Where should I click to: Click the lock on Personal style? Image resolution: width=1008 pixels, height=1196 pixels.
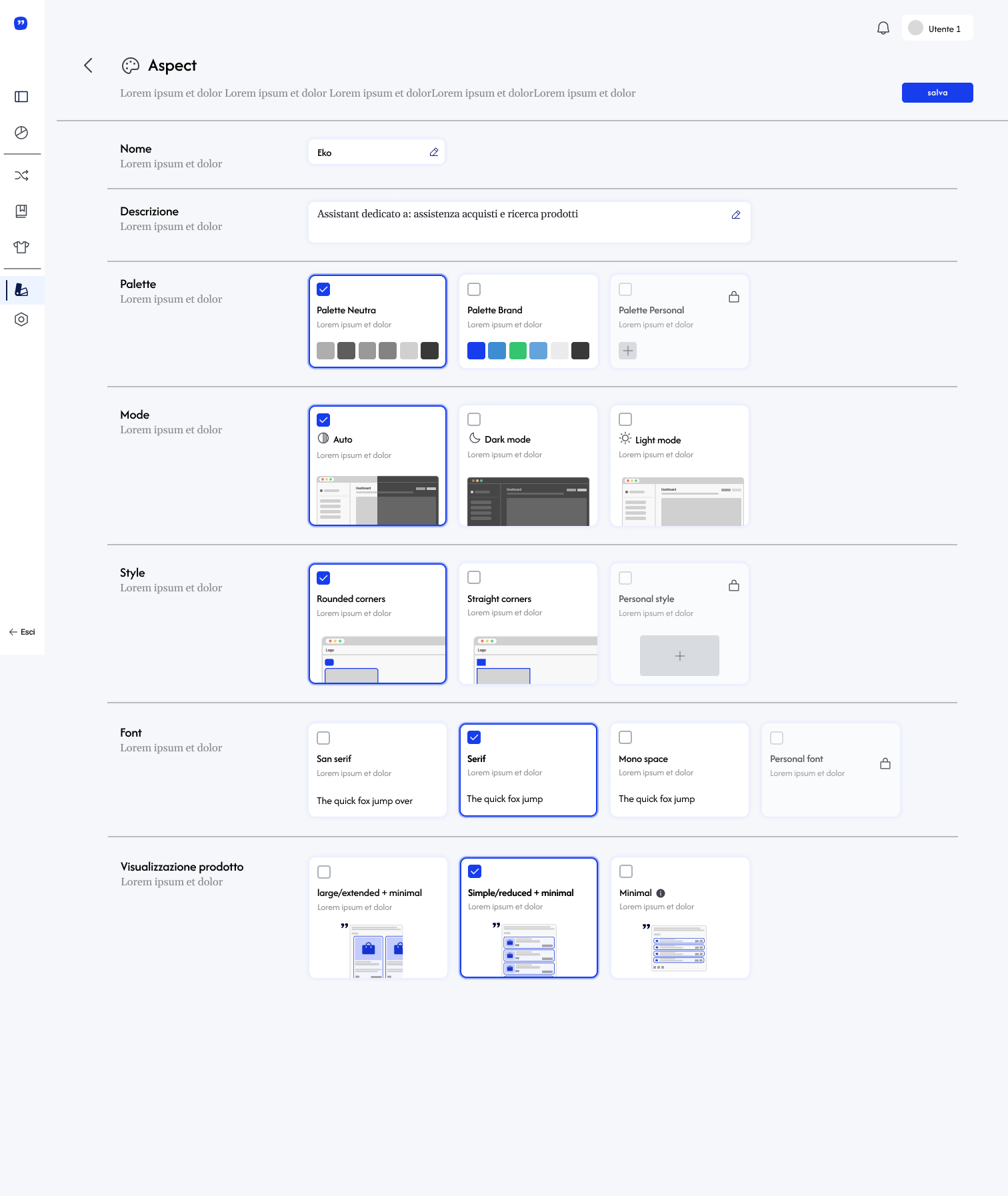pyautogui.click(x=734, y=585)
